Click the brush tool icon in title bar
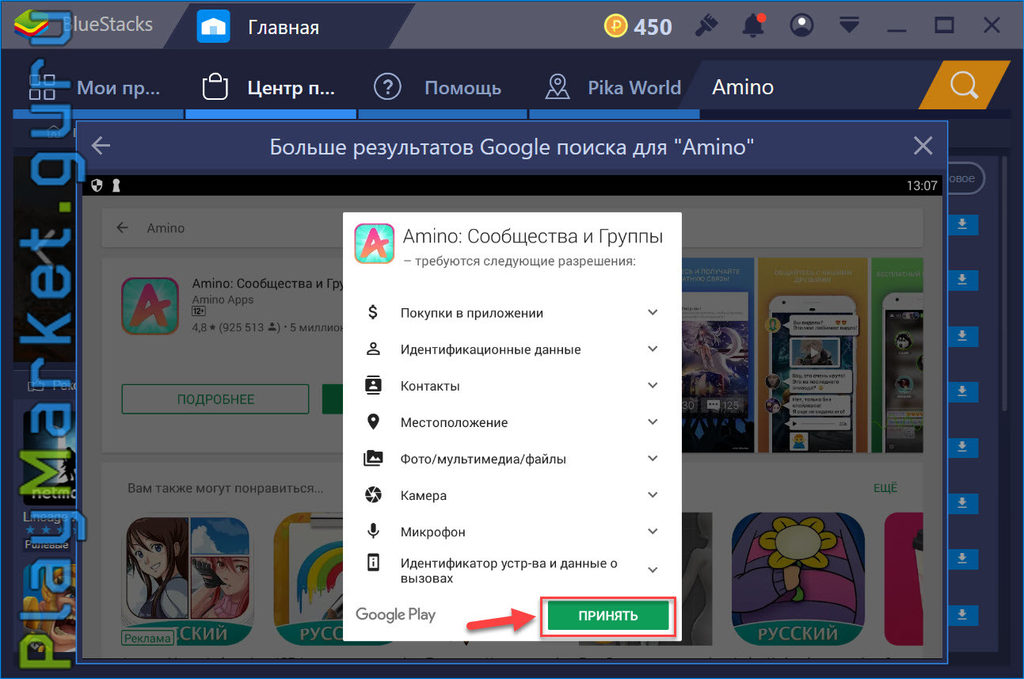 (706, 25)
